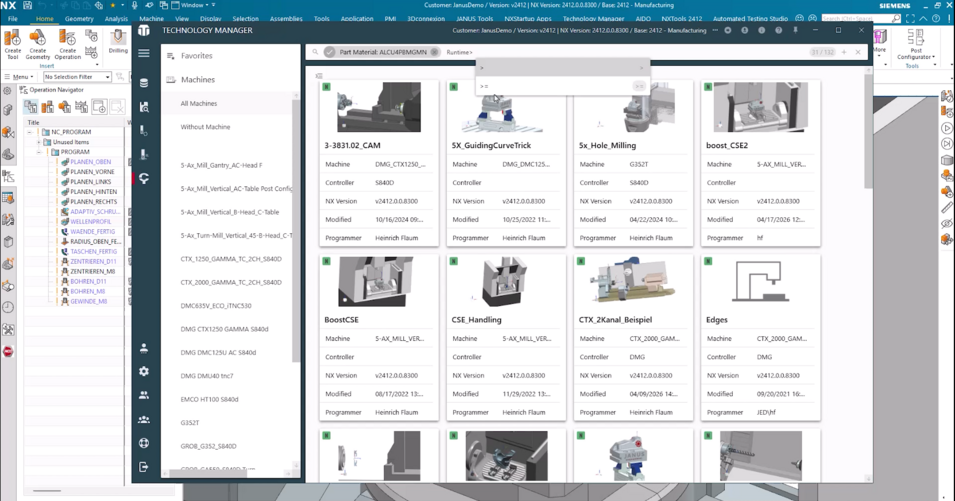
Task: Click the plus icon beside the 31 / 132 counter
Action: [844, 52]
